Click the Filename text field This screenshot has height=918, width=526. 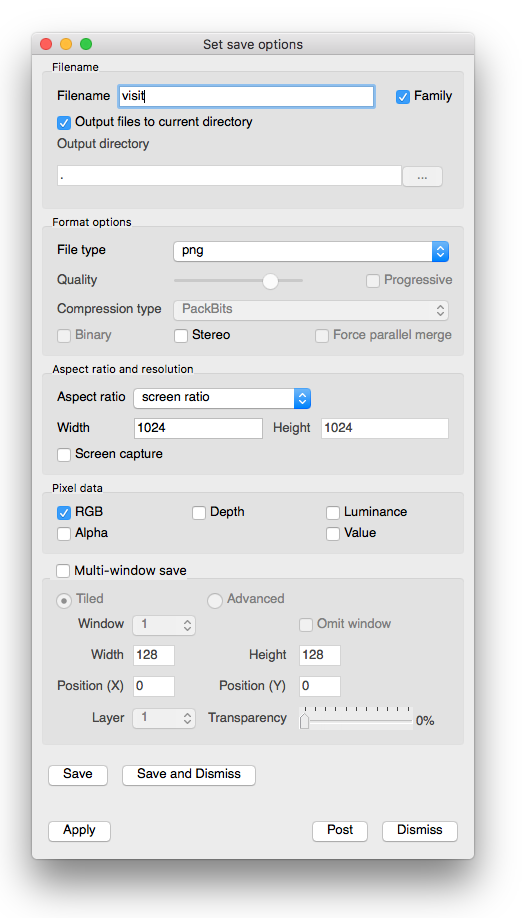tap(246, 96)
